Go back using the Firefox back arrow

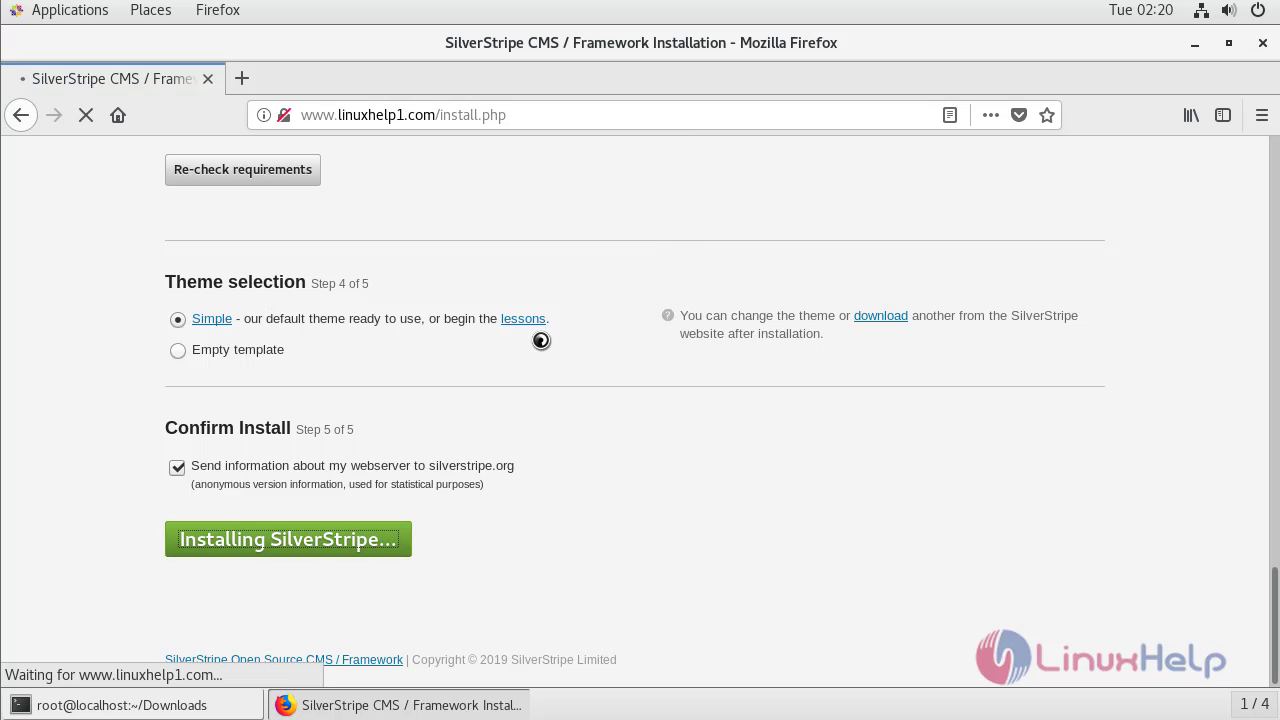[x=21, y=115]
